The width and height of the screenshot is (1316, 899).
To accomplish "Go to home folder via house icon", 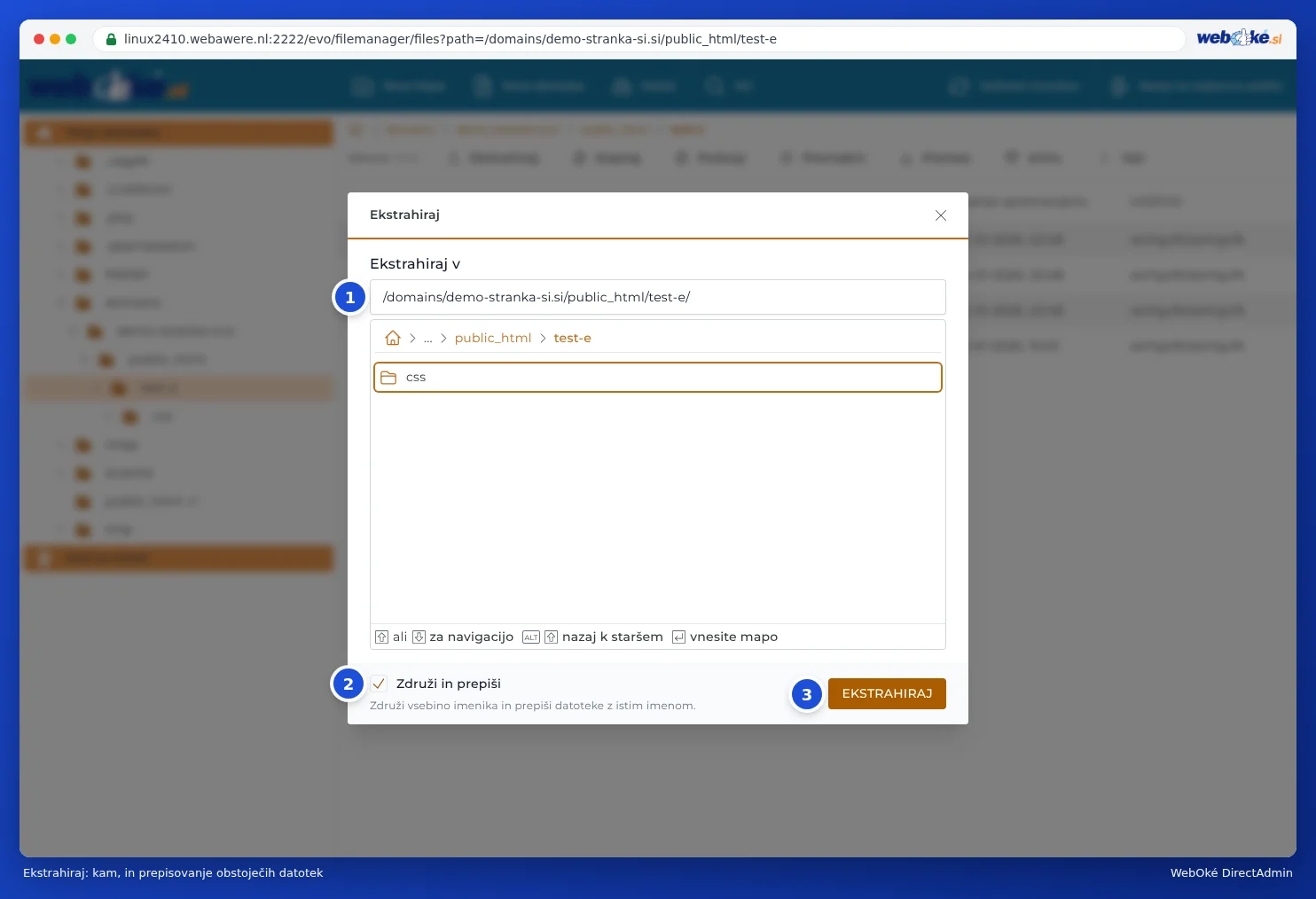I will (x=393, y=338).
